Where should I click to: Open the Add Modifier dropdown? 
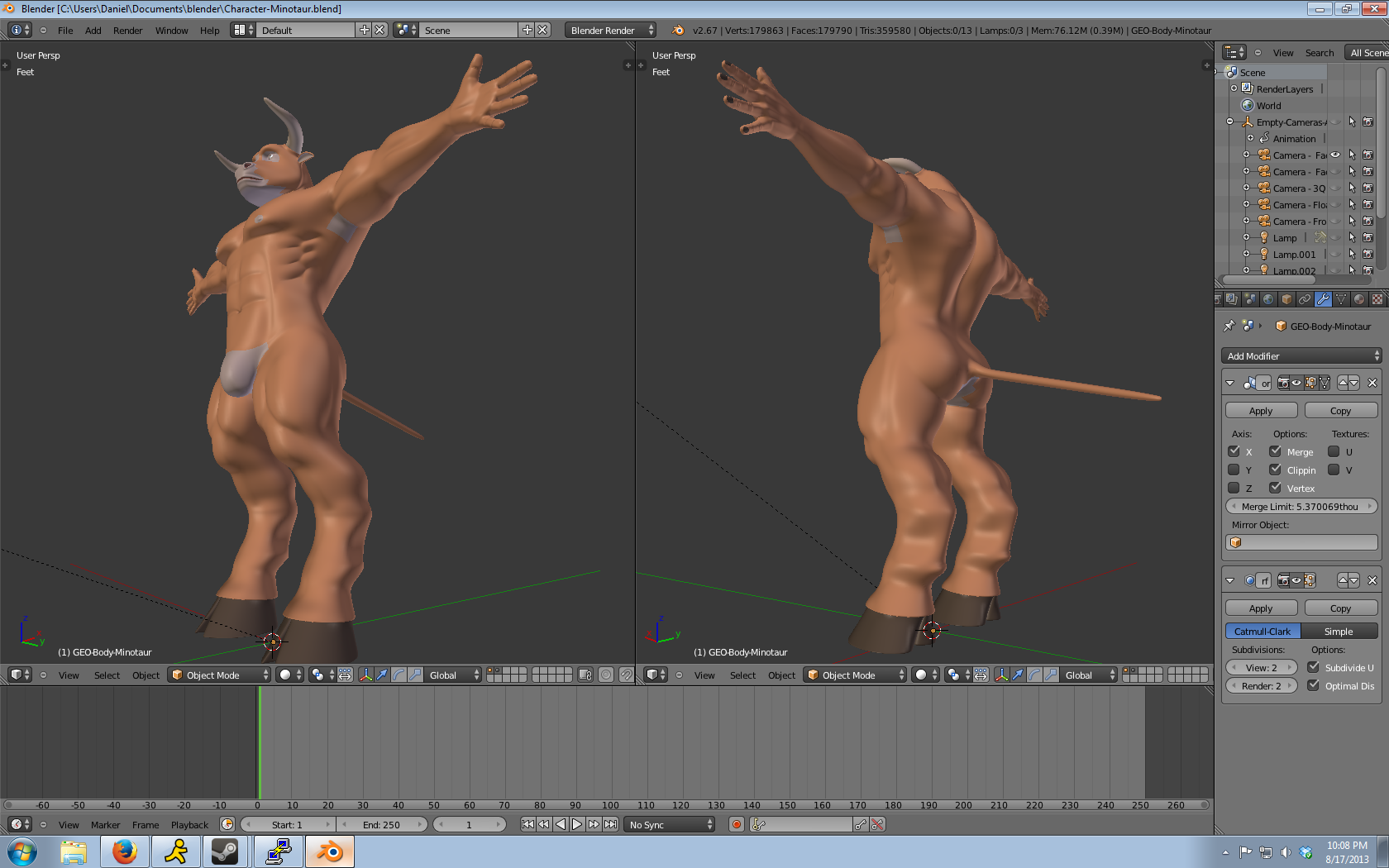pyautogui.click(x=1301, y=356)
